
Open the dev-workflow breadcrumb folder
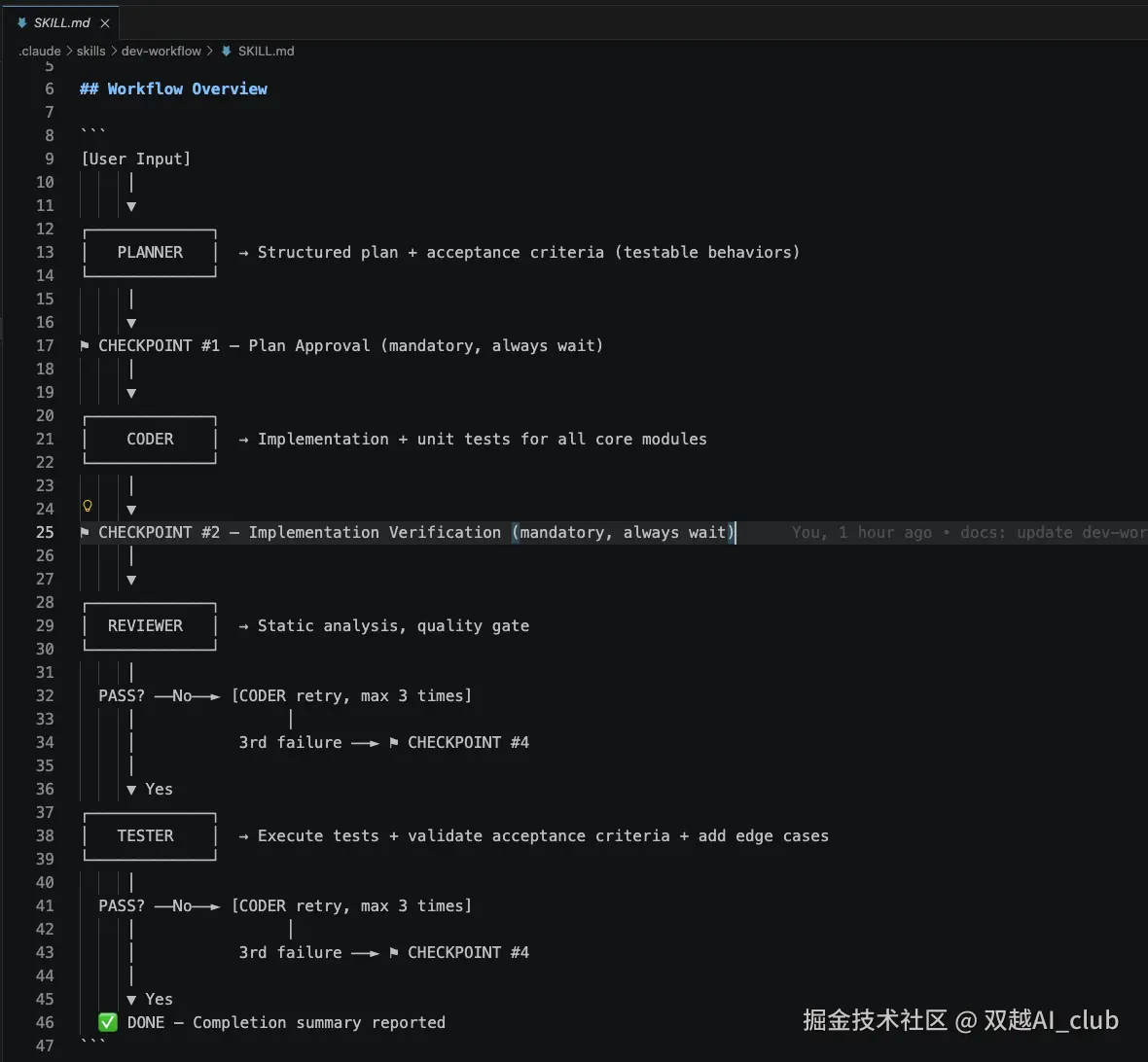click(161, 51)
